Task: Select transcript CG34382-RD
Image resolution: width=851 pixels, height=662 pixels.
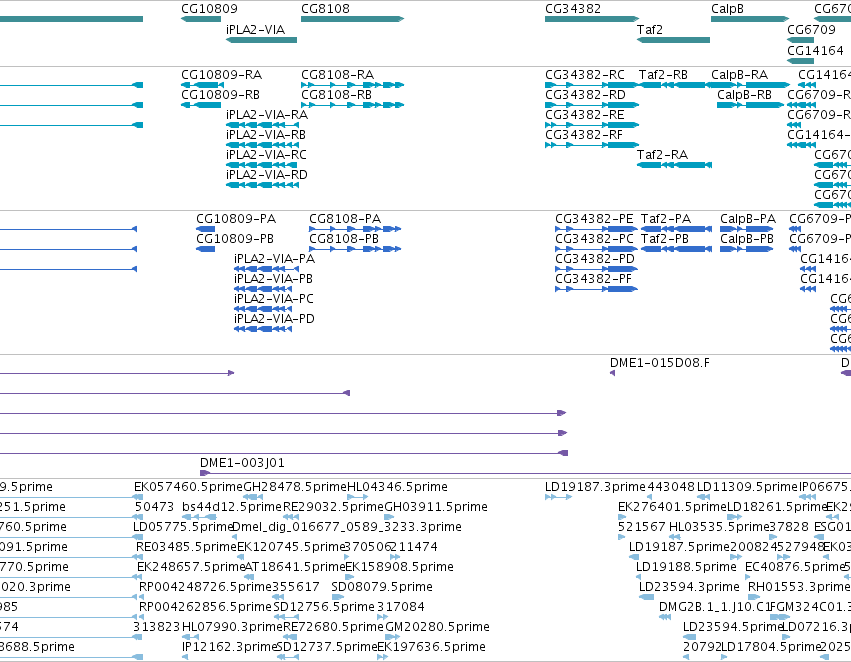Action: [x=592, y=105]
